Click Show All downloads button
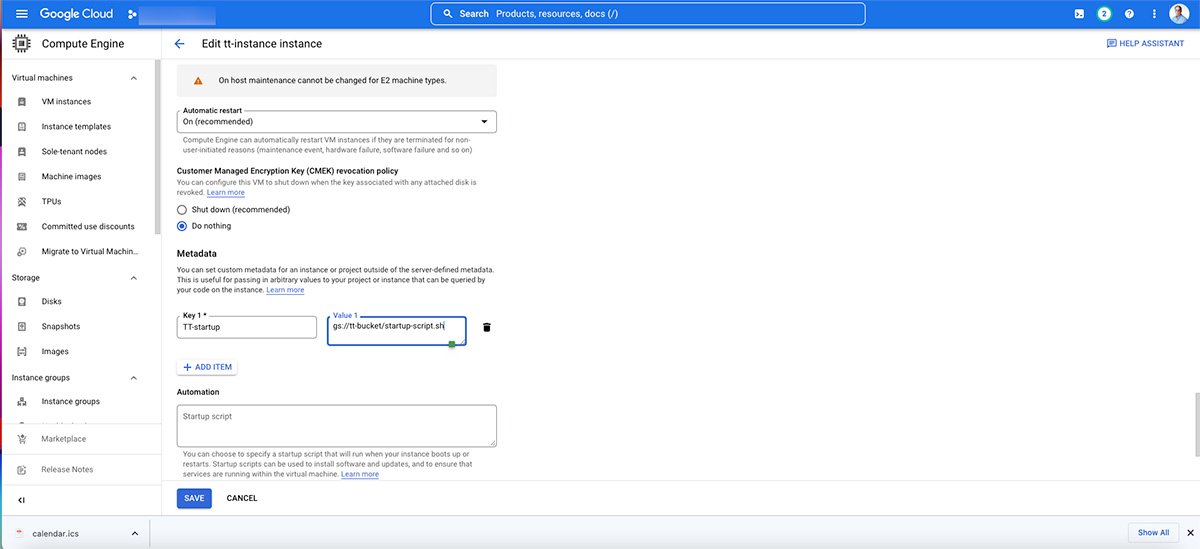Screen dimensions: 1200x549 pyautogui.click(x=1153, y=533)
